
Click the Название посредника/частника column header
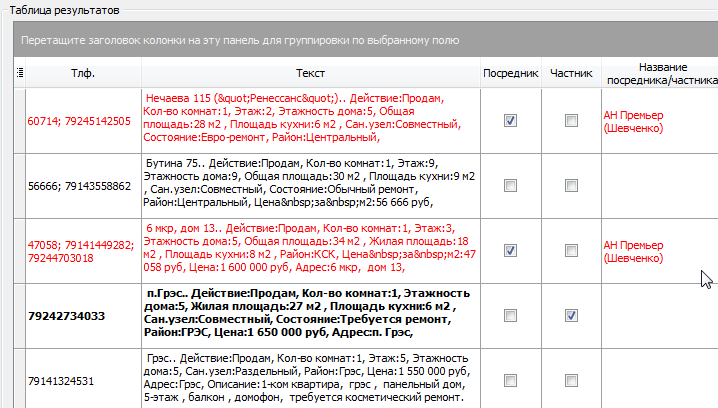coord(659,74)
